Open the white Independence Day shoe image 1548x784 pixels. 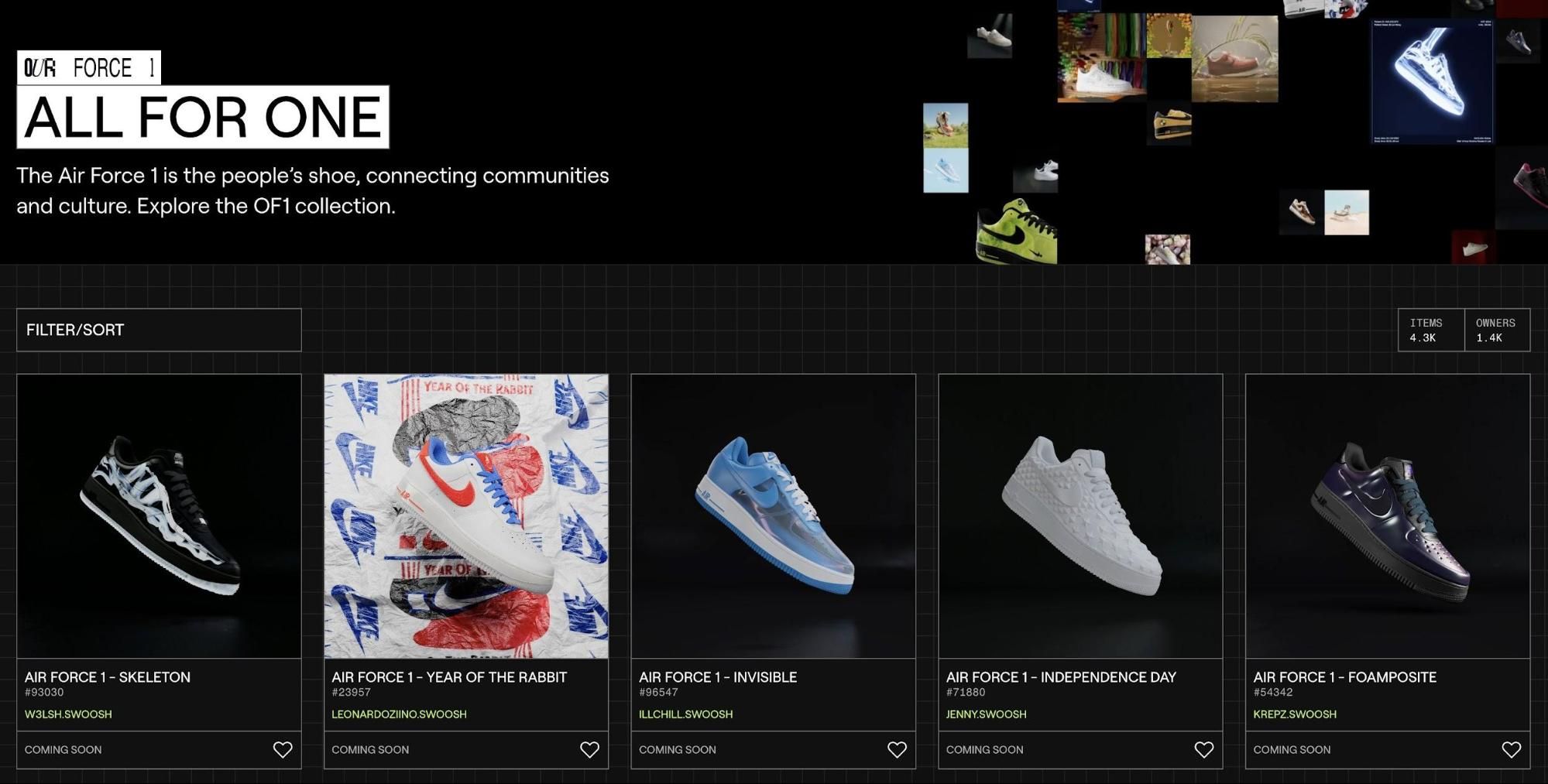tap(1080, 516)
